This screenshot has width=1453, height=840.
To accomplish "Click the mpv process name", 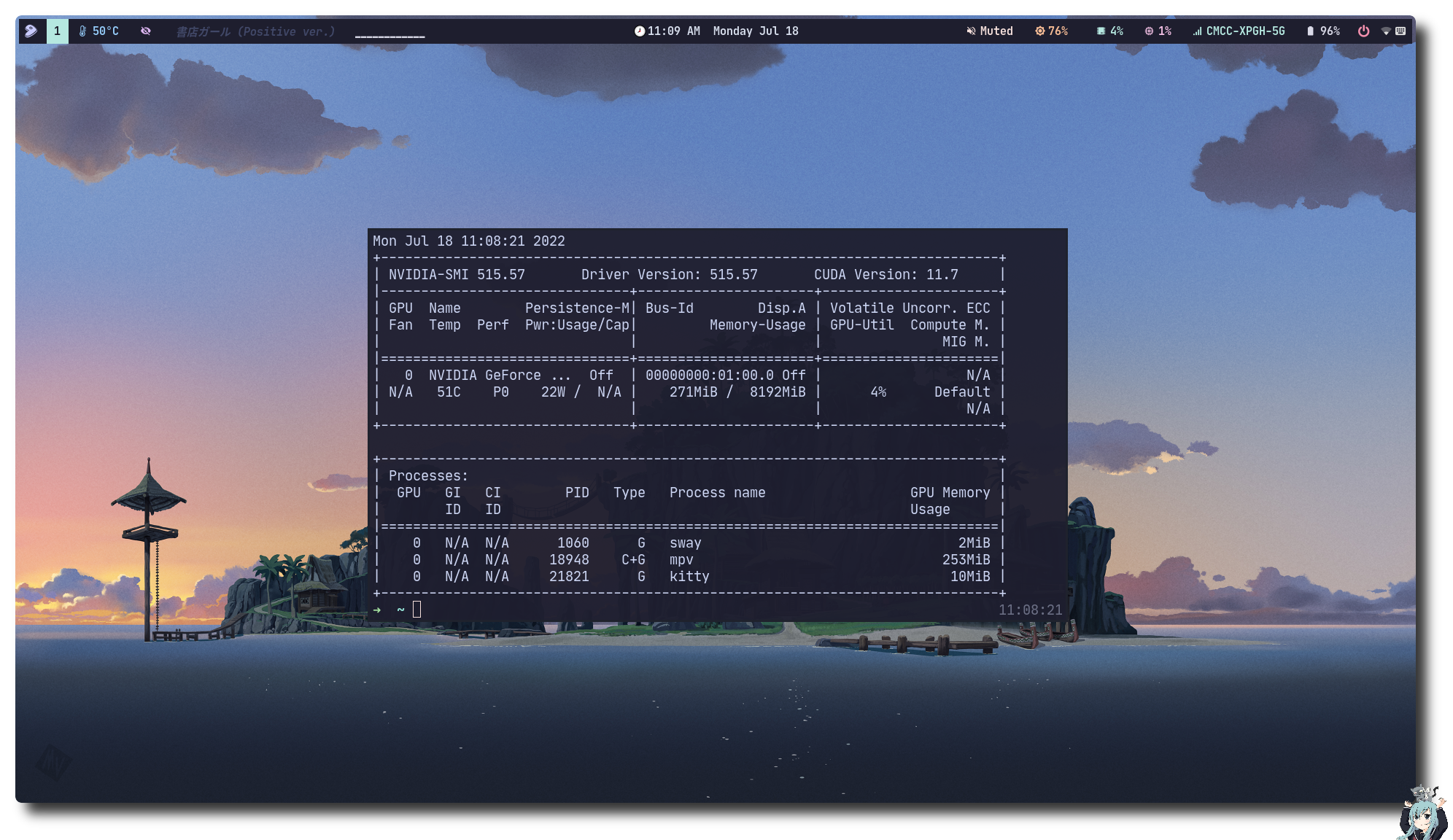I will (681, 559).
